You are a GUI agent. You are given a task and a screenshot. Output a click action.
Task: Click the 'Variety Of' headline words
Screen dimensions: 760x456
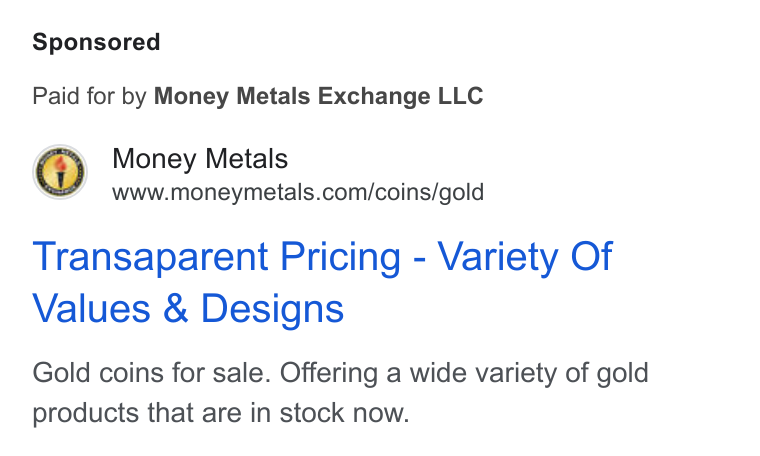[x=525, y=256]
